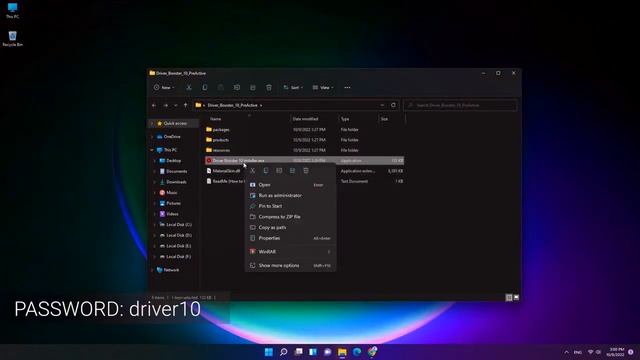Go back with the Back arrow
The image size is (640, 360).
(x=154, y=105)
